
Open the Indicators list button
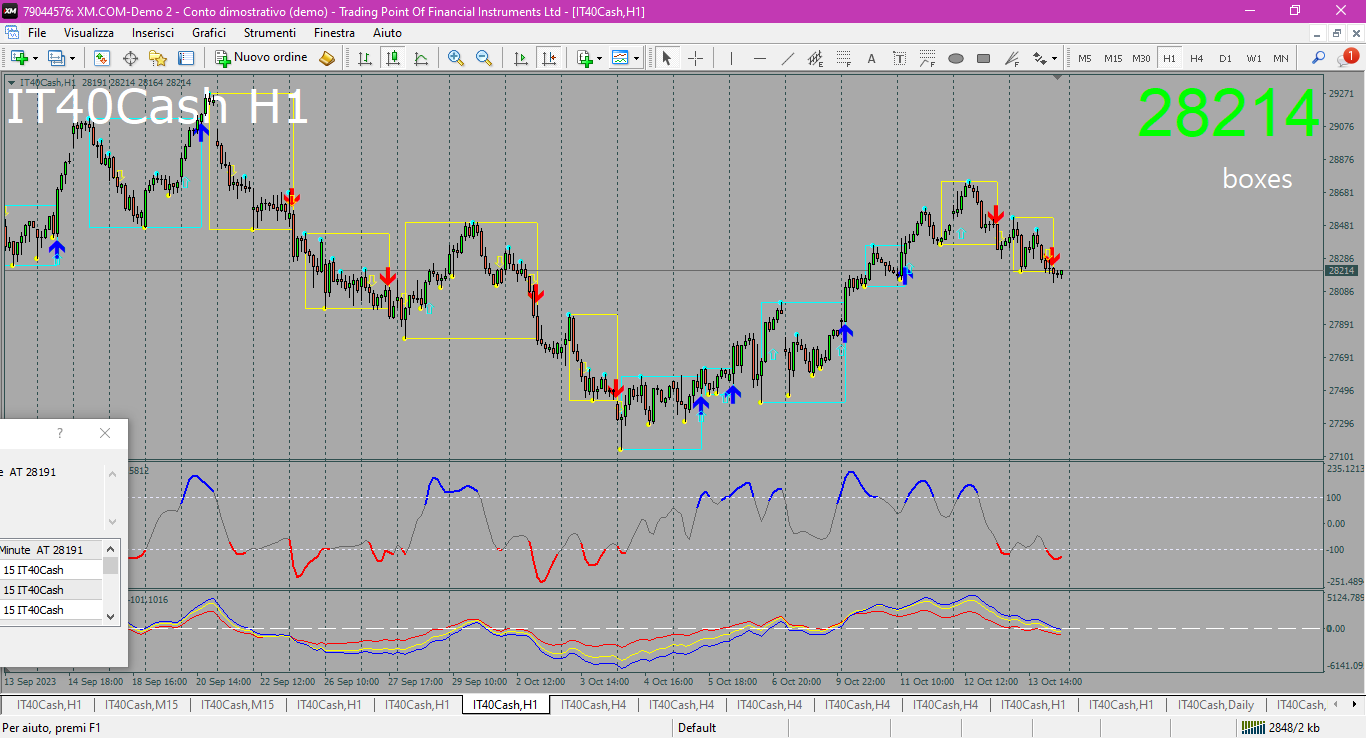(585, 58)
